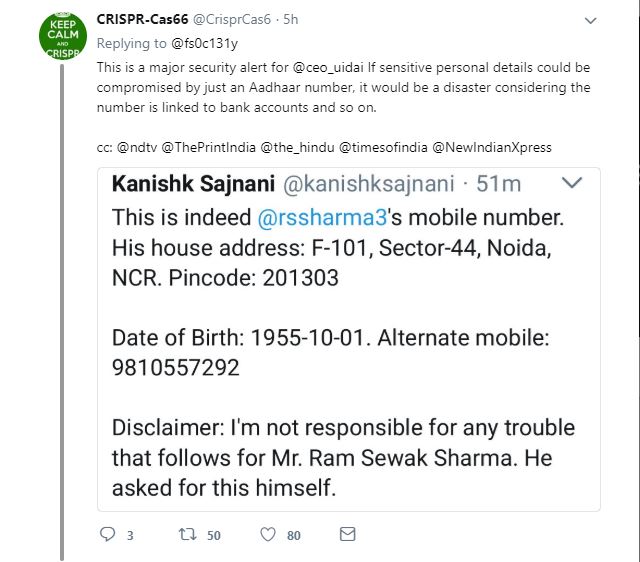
Task: Like the tweet with the heart icon
Action: pos(267,535)
